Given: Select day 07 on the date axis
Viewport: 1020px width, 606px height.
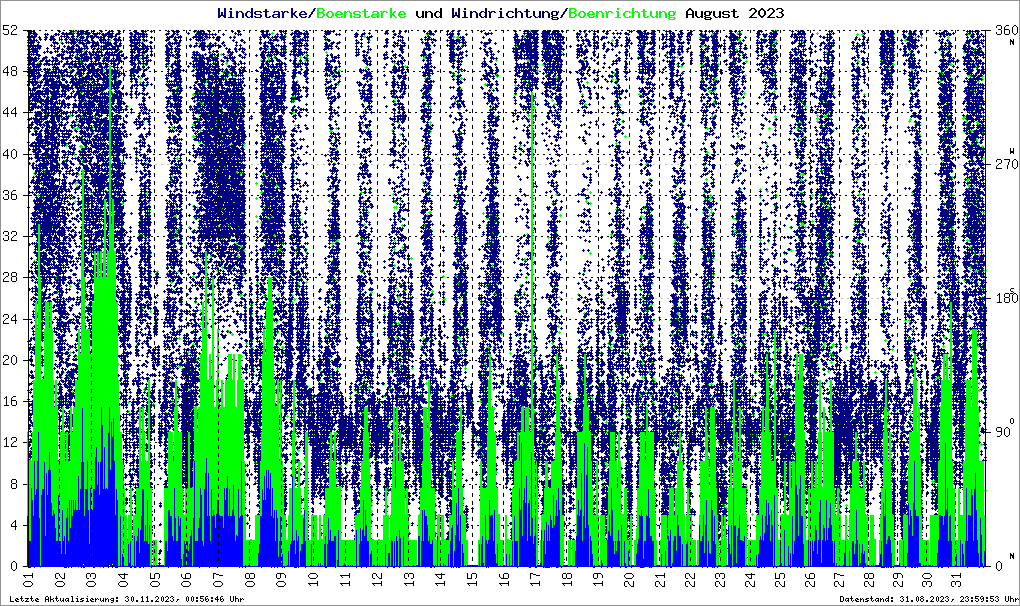Looking at the screenshot, I should pos(218,580).
